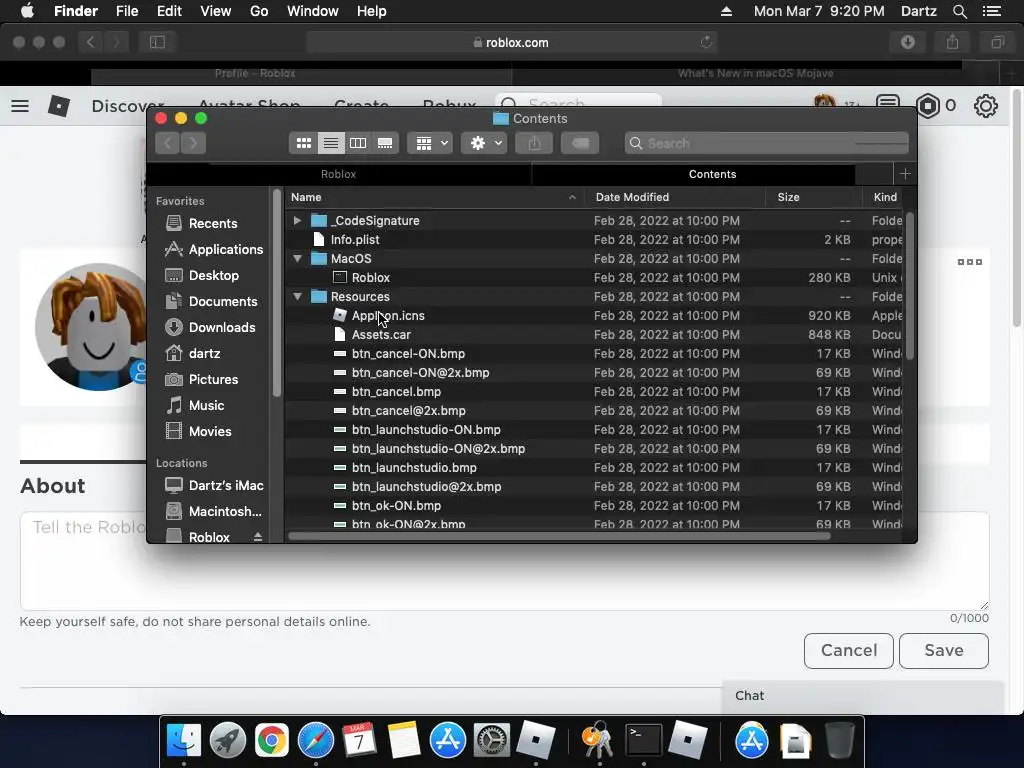Image resolution: width=1024 pixels, height=768 pixels.
Task: Collapse the MacOS folder
Action: (297, 259)
